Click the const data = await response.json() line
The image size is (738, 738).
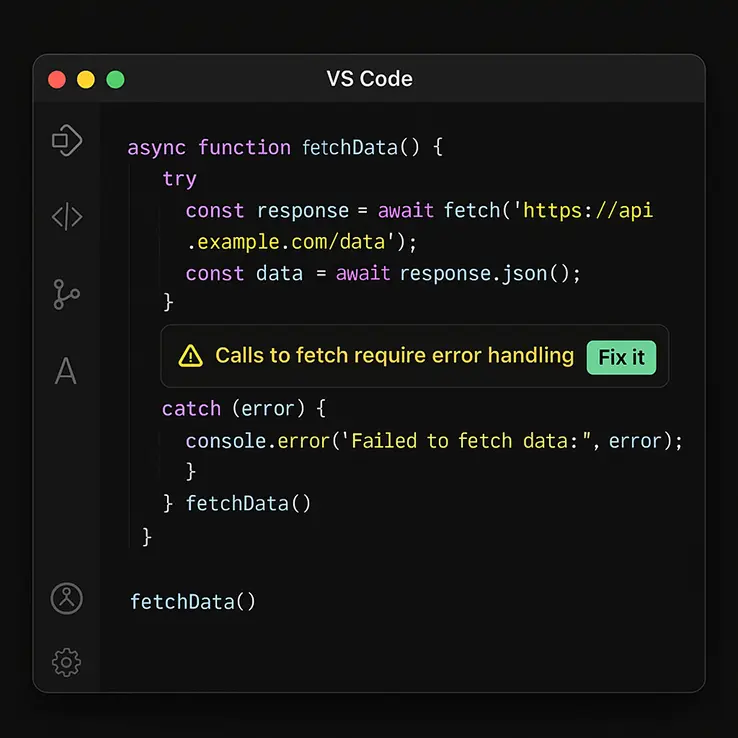[x=383, y=273]
